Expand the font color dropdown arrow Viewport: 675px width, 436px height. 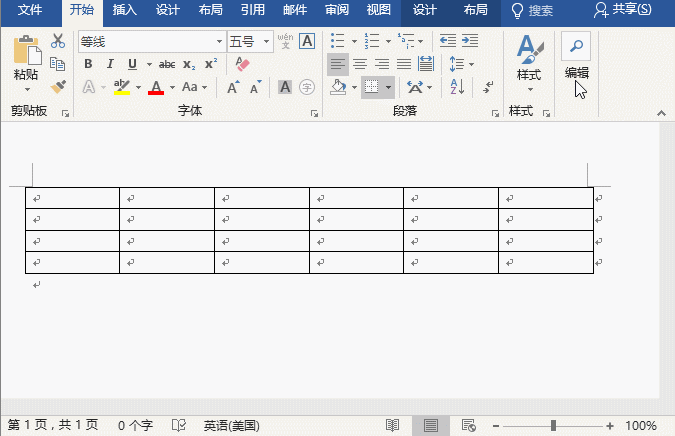tap(172, 87)
